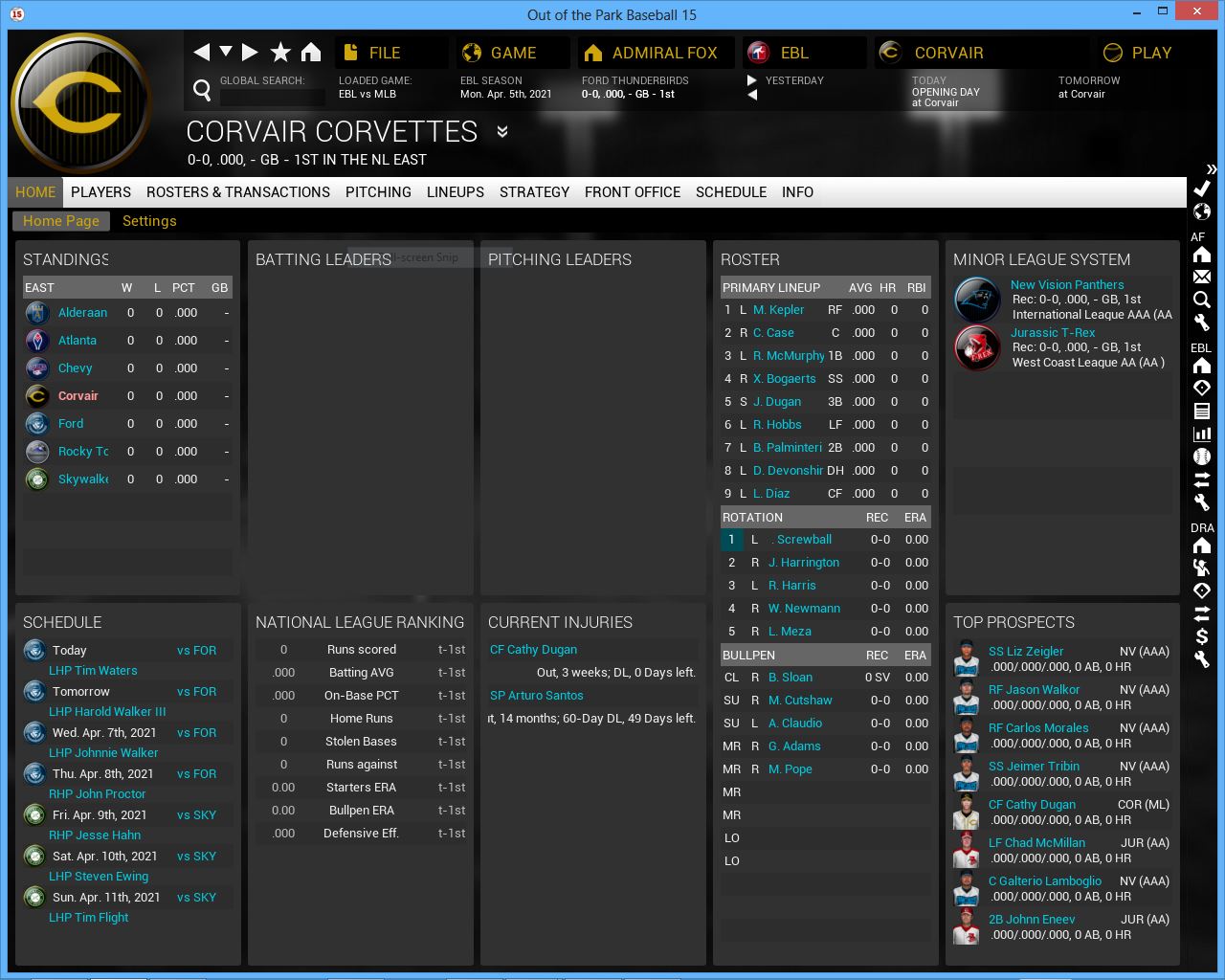The height and width of the screenshot is (980, 1225).
Task: Open the GAME menu
Action: tap(513, 53)
